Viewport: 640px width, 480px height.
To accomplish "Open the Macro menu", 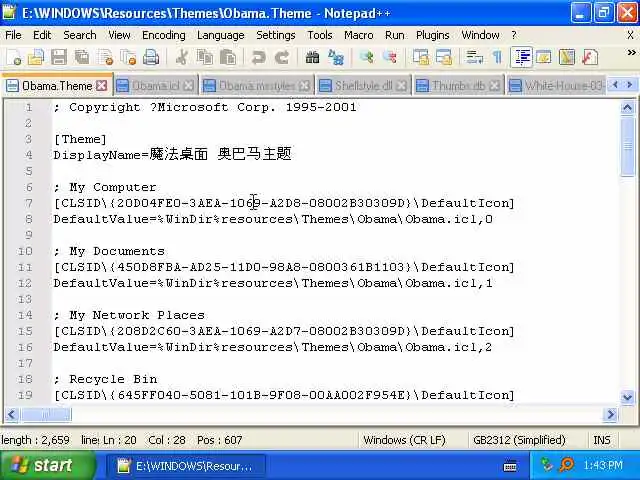I will [x=358, y=35].
